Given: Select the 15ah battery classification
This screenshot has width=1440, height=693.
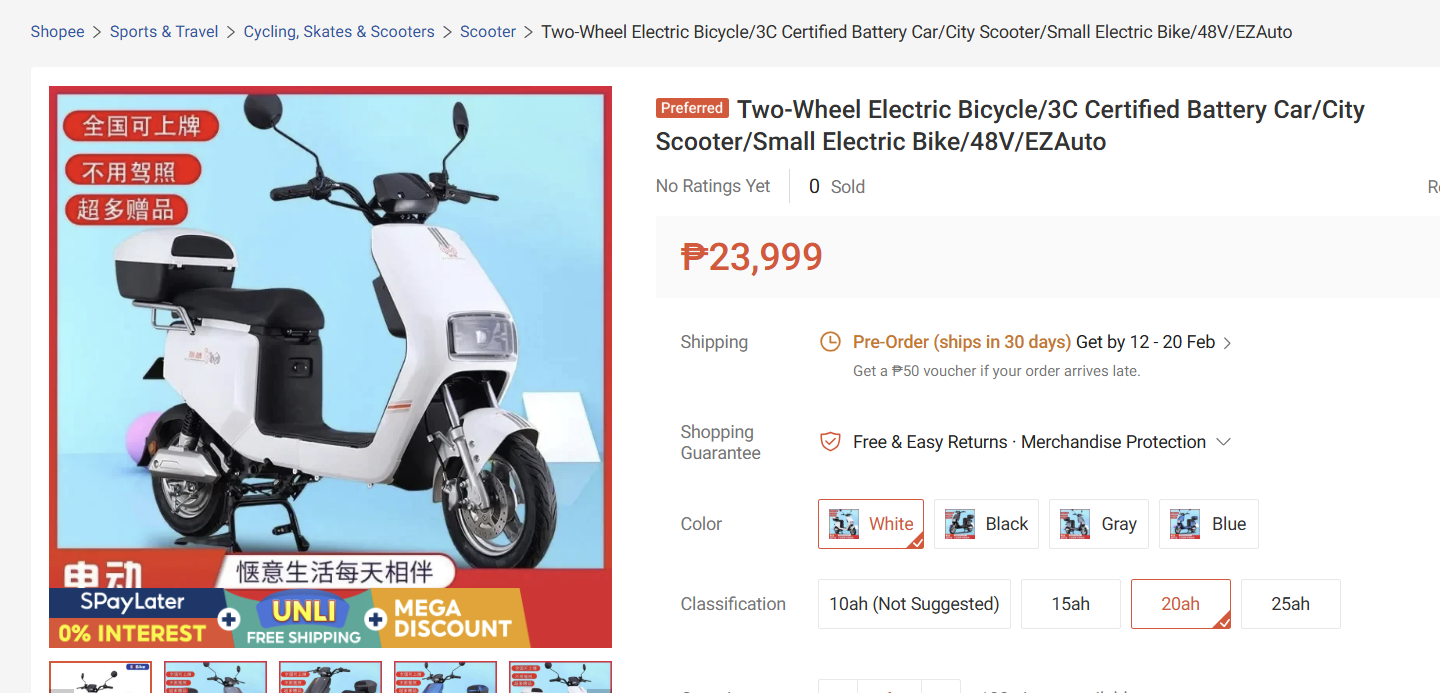Looking at the screenshot, I should tap(1070, 604).
